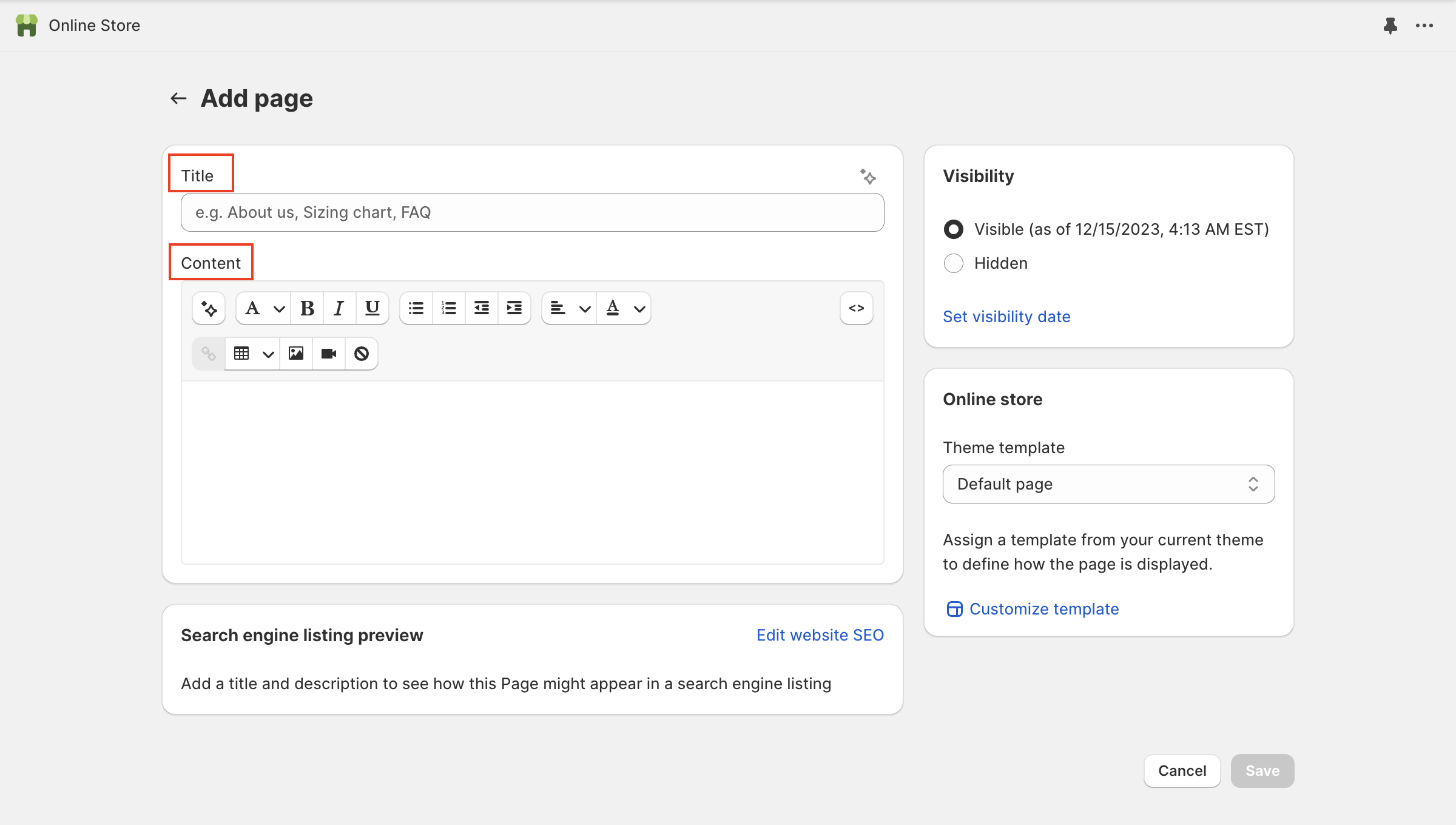
Task: Open the font formatting dropdown
Action: 263,308
